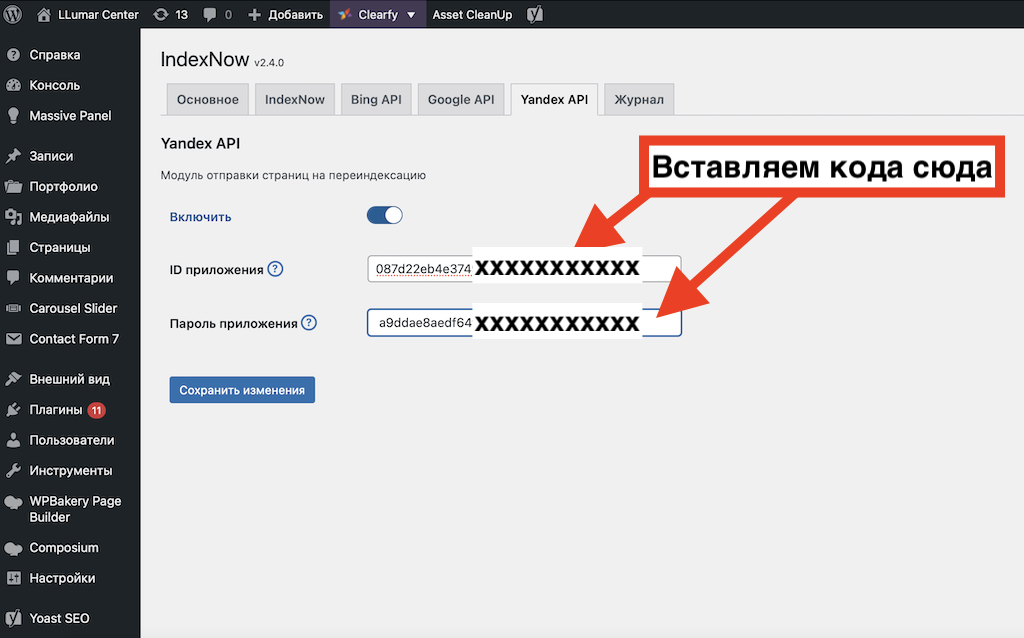Screen dimensions: 1024x638
Task: Switch to the Основное tab
Action: coord(208,99)
